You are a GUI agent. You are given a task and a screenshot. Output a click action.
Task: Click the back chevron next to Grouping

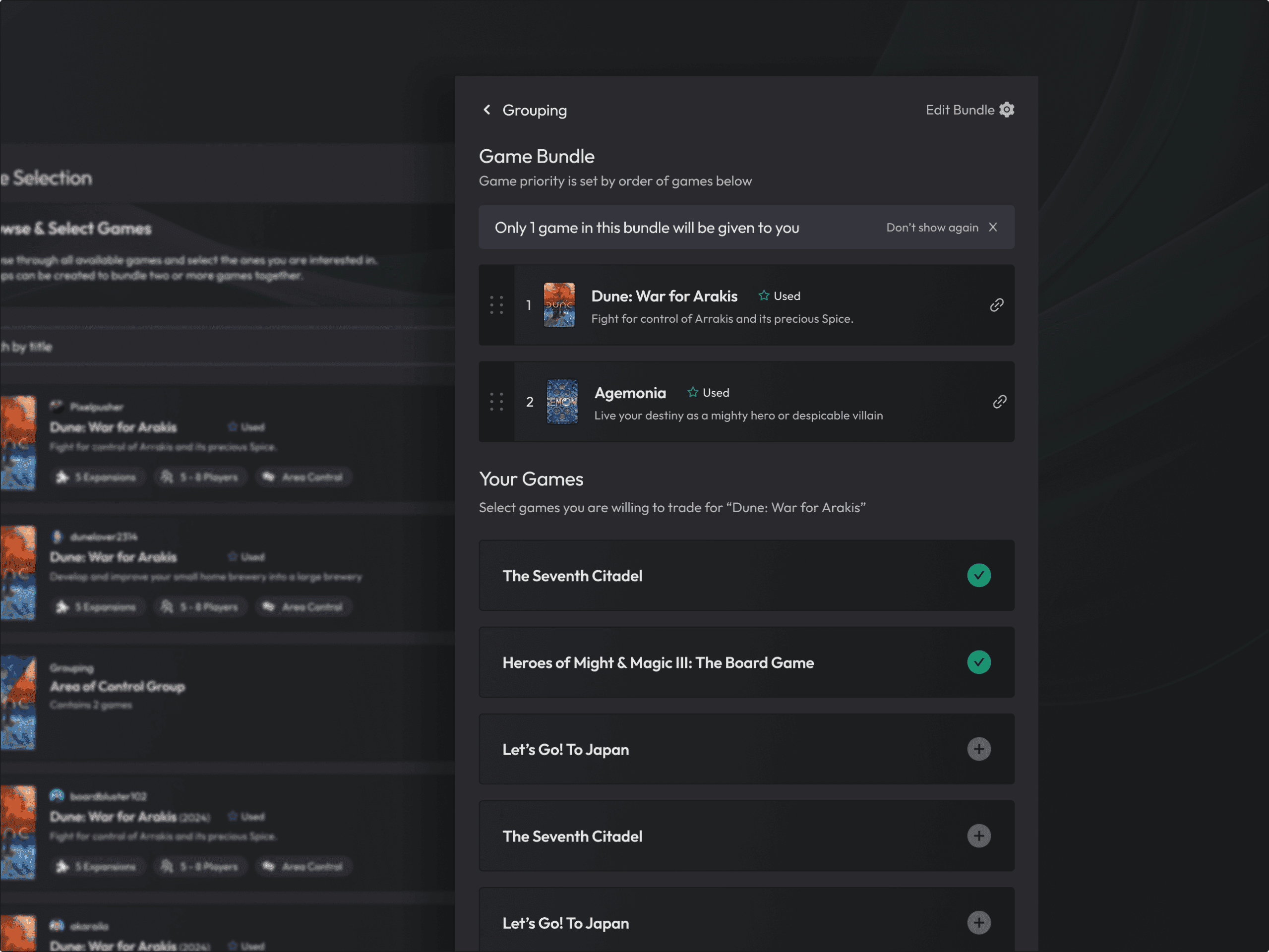(486, 110)
